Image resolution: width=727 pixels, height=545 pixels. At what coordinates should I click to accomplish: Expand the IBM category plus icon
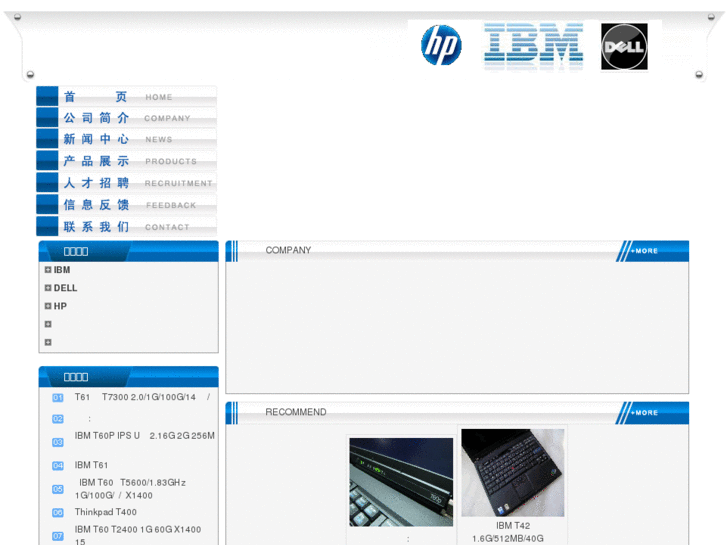48,269
